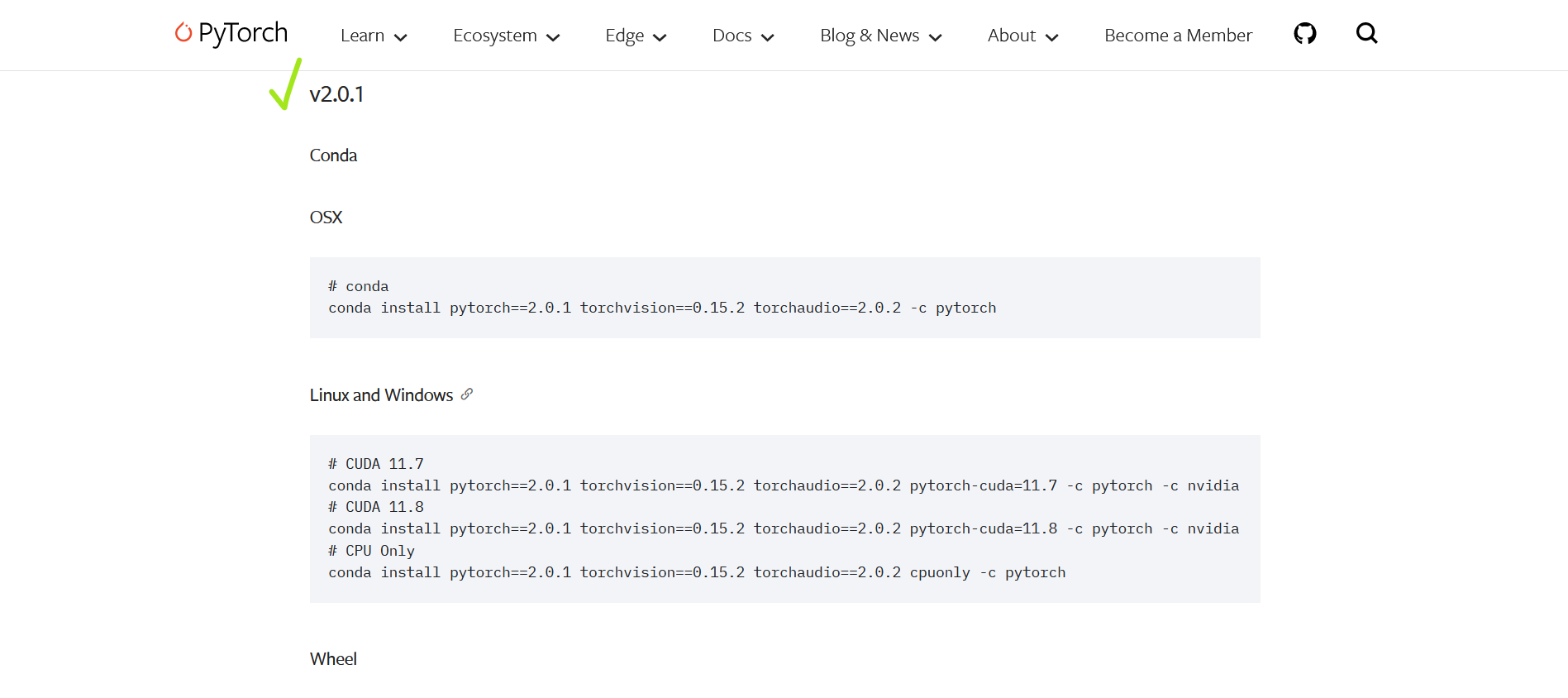Click the green checkmark next to v2.0.1
1568x698 pixels.
285,84
